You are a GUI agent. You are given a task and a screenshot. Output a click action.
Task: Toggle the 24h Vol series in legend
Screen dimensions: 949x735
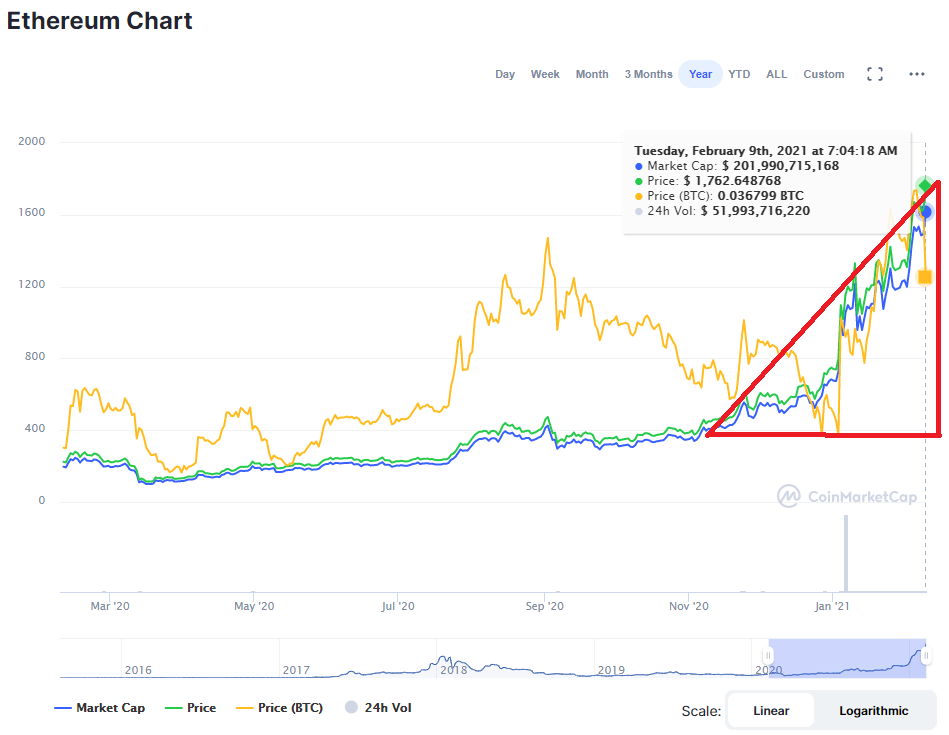pos(378,708)
